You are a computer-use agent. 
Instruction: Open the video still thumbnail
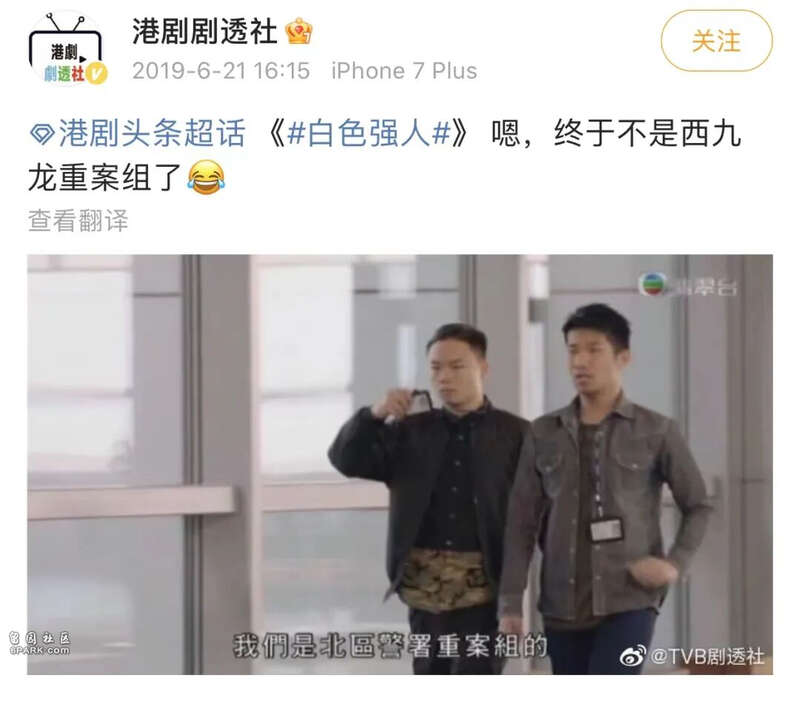click(400, 464)
